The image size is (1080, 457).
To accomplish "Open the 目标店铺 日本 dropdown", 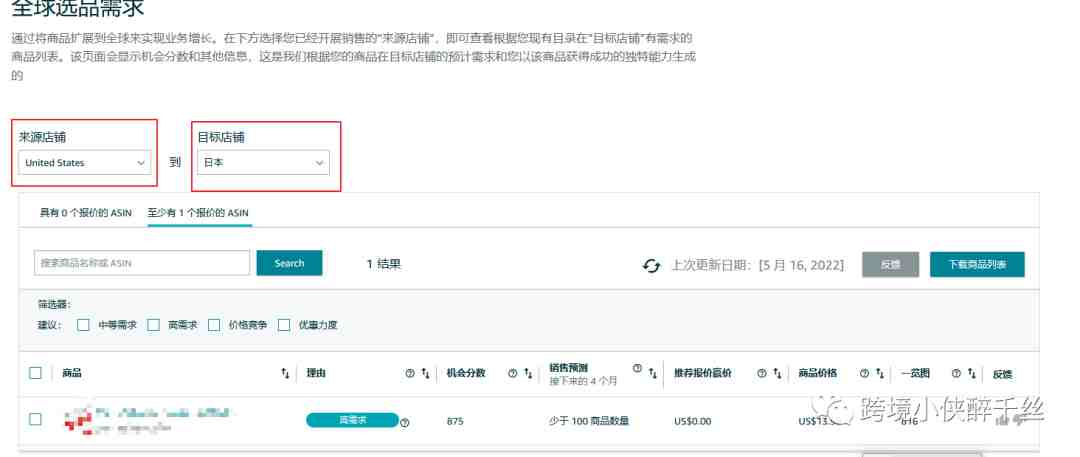I will point(263,163).
